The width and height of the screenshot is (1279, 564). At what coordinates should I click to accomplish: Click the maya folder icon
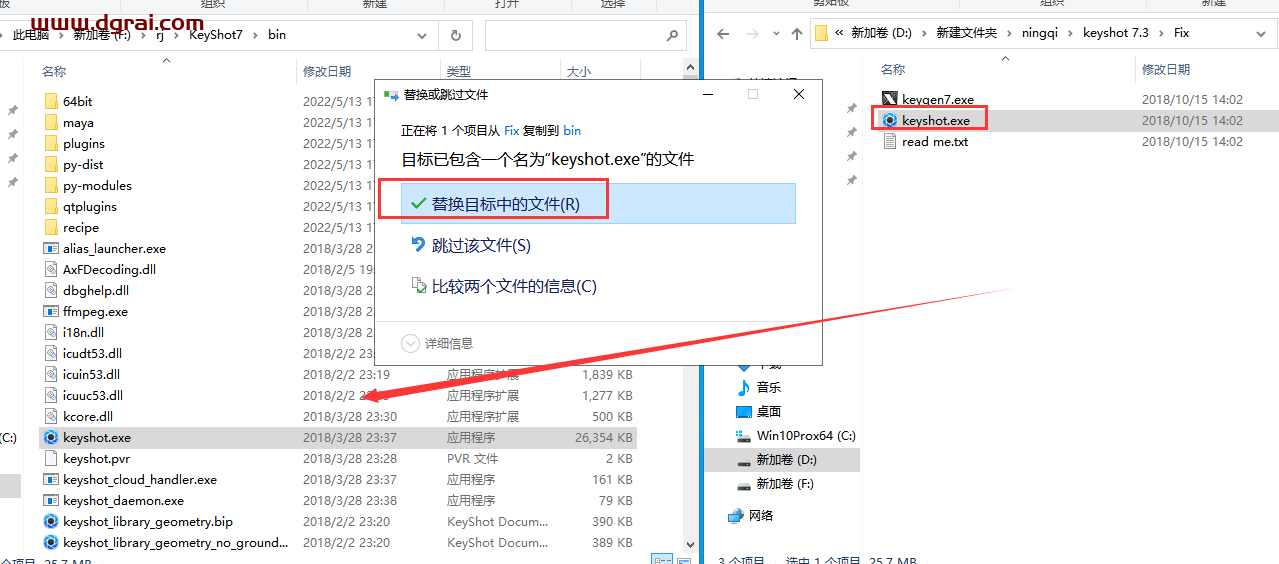[x=52, y=122]
